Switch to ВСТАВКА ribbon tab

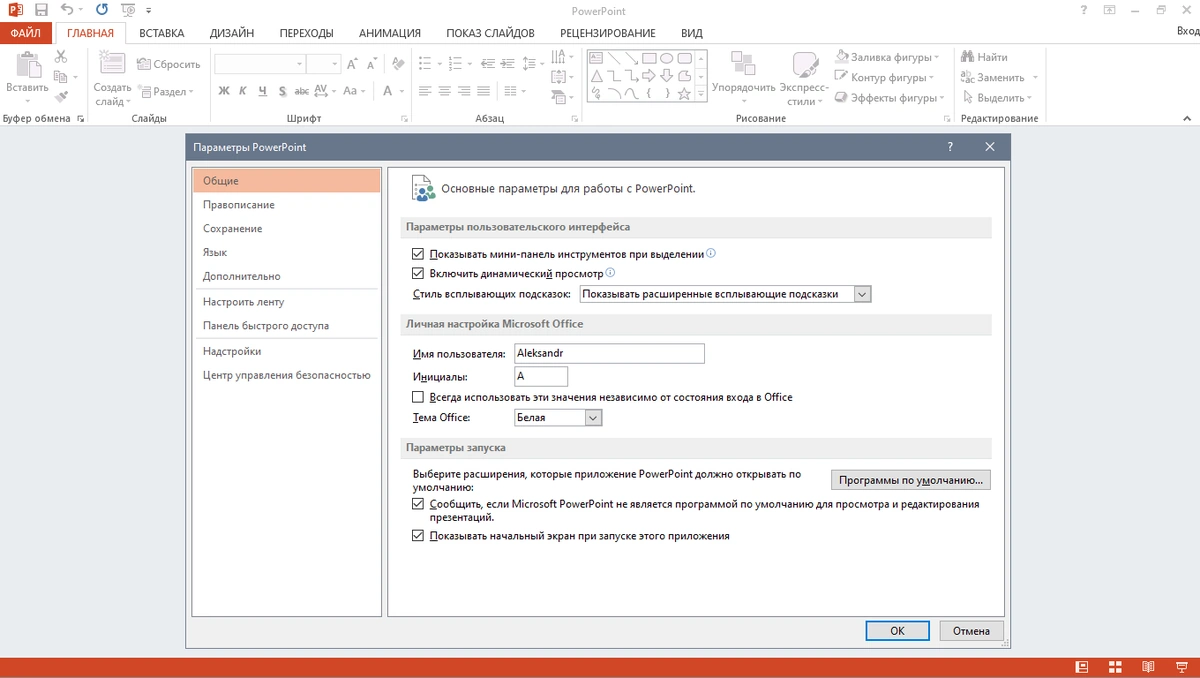(162, 33)
